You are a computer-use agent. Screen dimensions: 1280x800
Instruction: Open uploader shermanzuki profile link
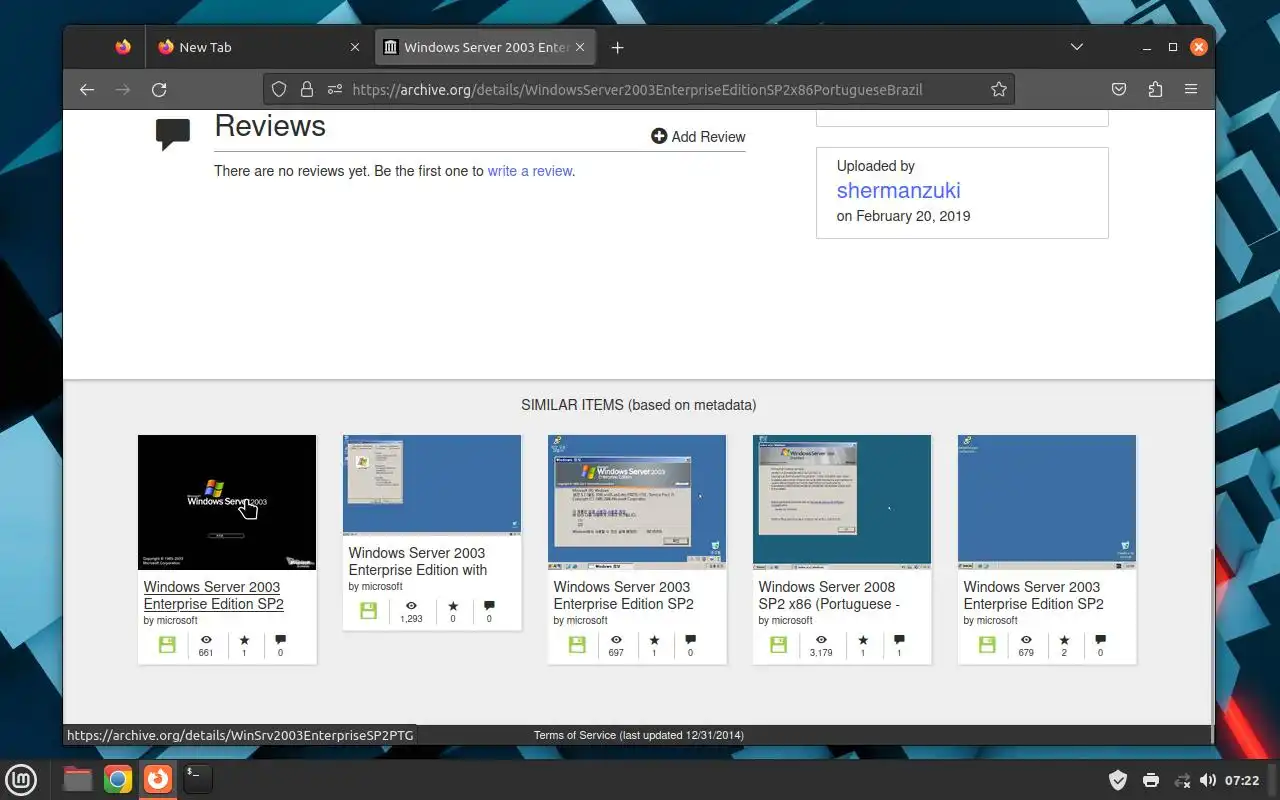[898, 190]
